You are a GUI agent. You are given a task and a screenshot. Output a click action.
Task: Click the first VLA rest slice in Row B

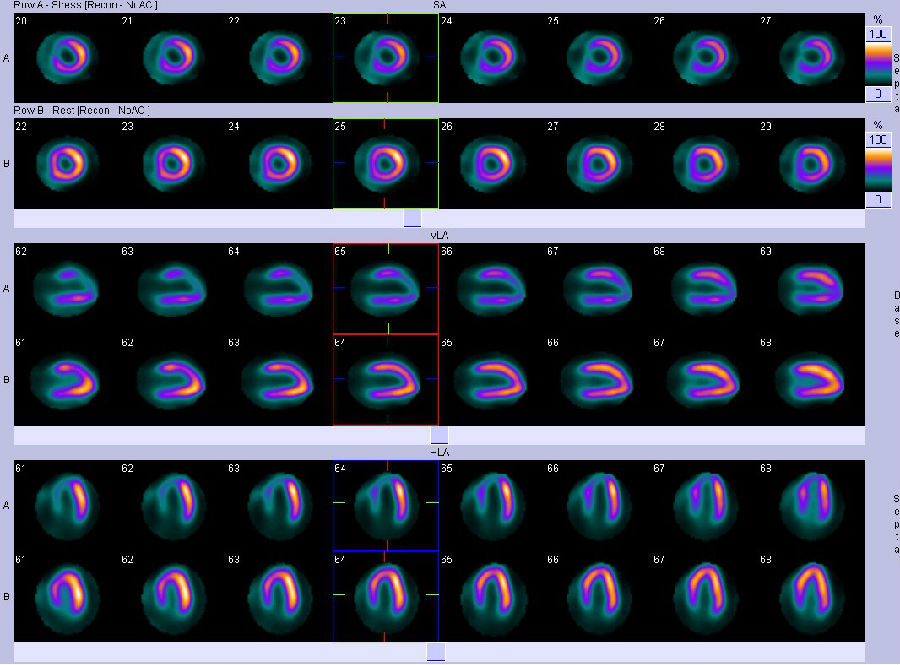click(65, 379)
